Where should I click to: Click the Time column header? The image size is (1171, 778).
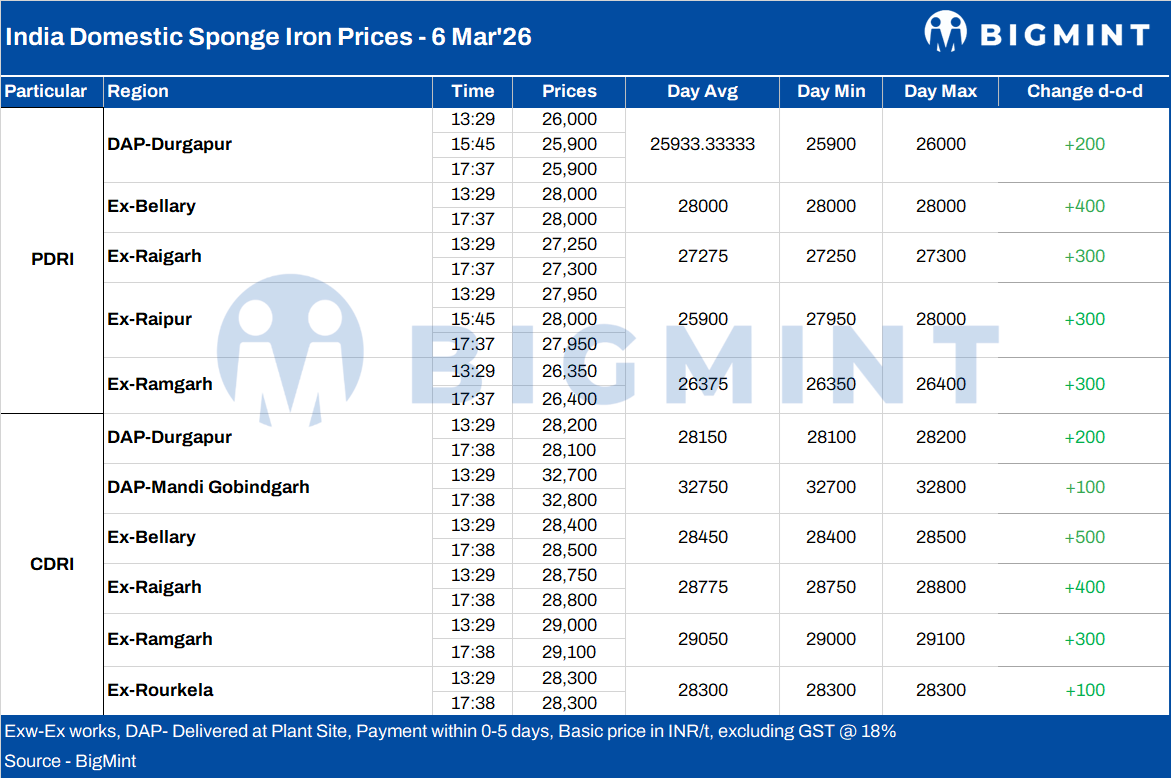point(472,91)
